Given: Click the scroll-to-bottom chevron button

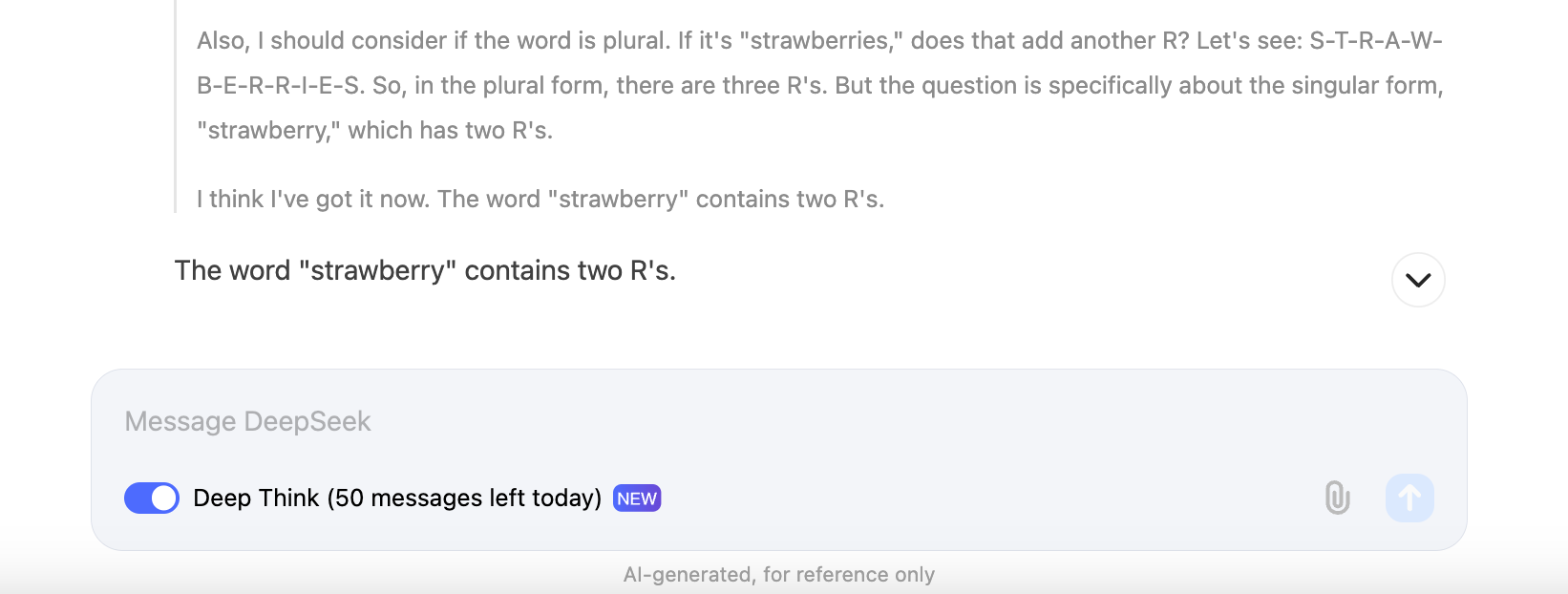Looking at the screenshot, I should (x=1418, y=280).
